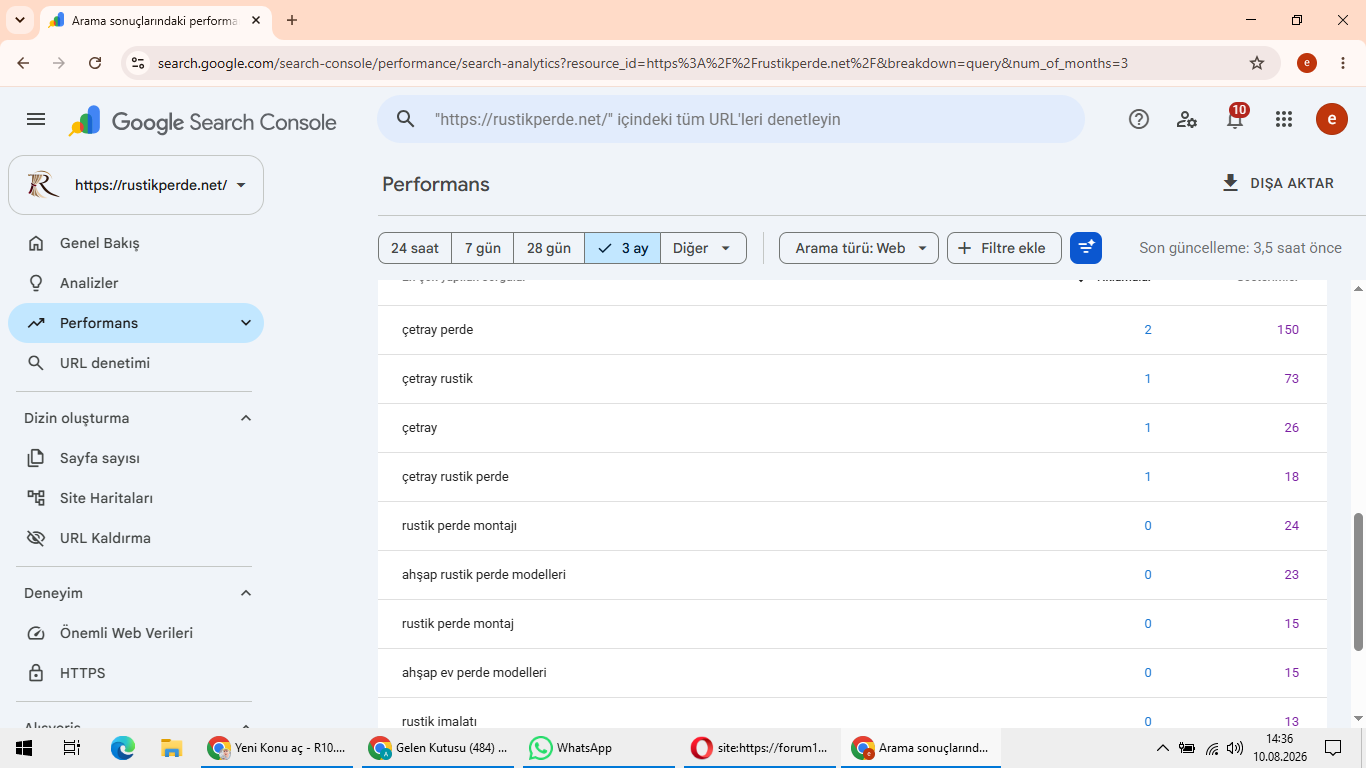Click the URL inspection search field

731,119
